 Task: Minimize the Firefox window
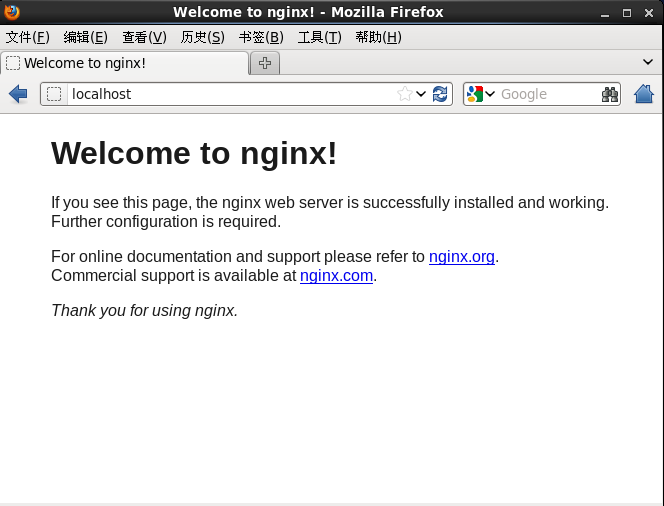coord(605,13)
